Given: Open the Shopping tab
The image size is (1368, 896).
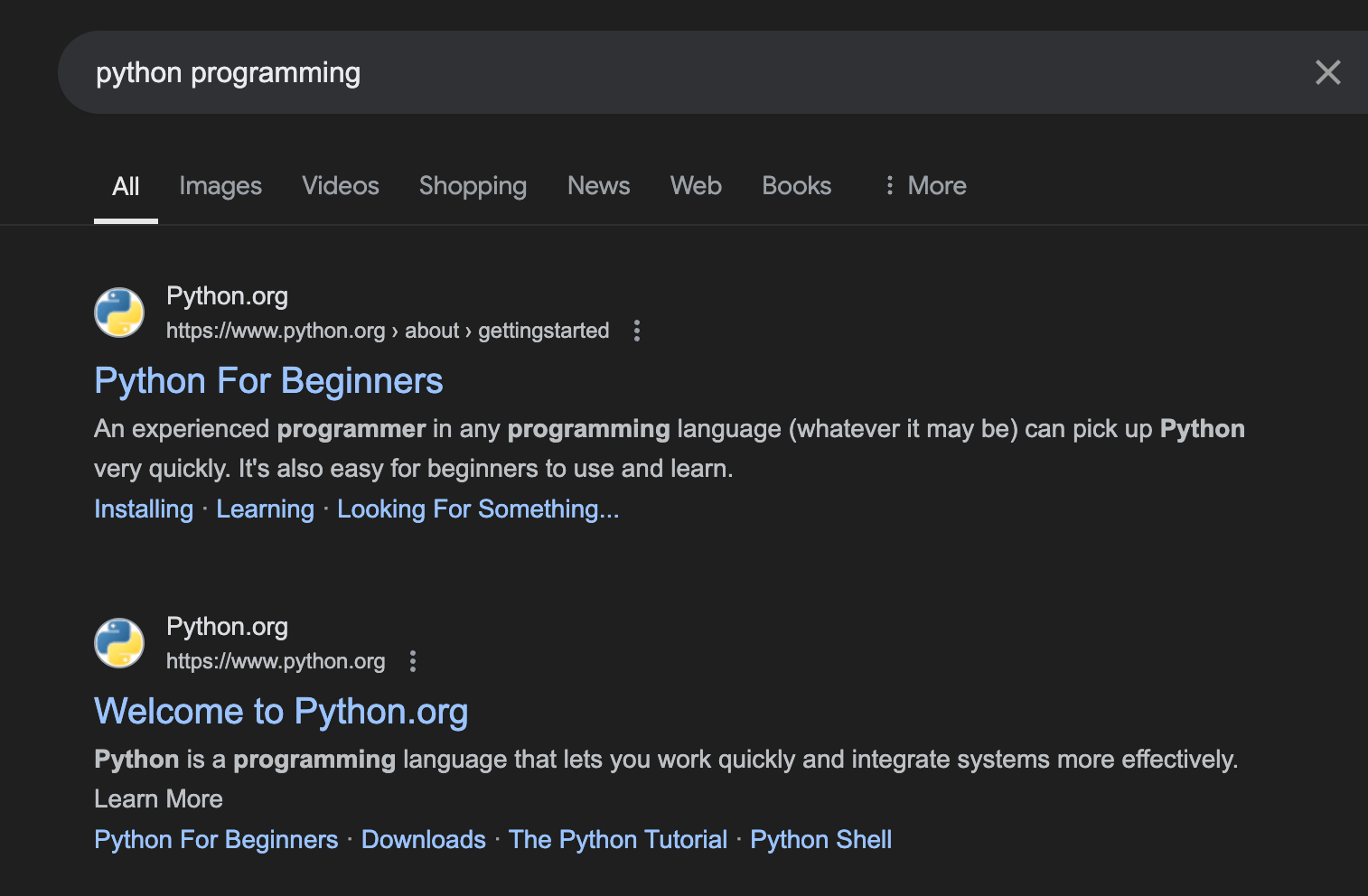Looking at the screenshot, I should (473, 186).
